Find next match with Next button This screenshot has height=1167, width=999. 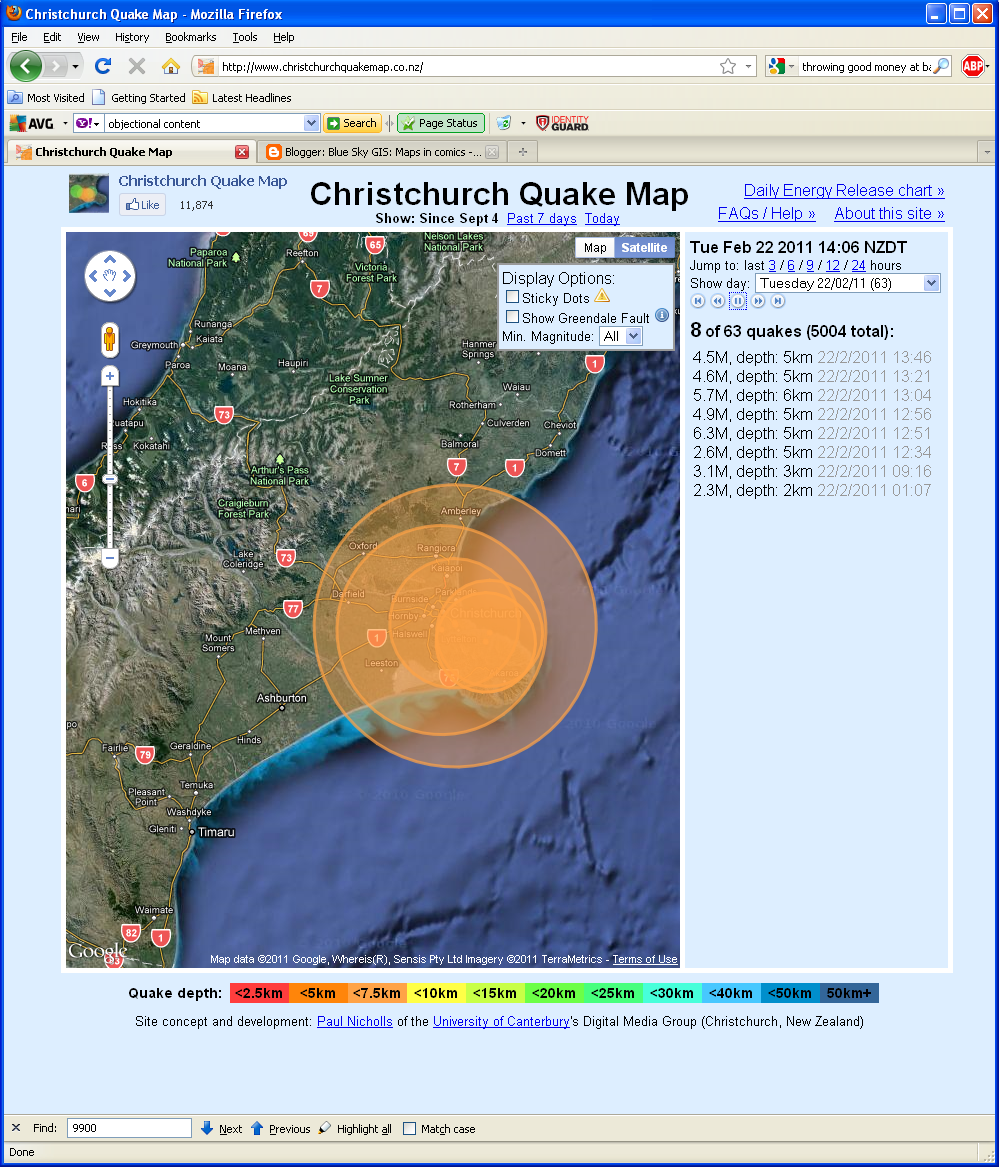tap(222, 1128)
